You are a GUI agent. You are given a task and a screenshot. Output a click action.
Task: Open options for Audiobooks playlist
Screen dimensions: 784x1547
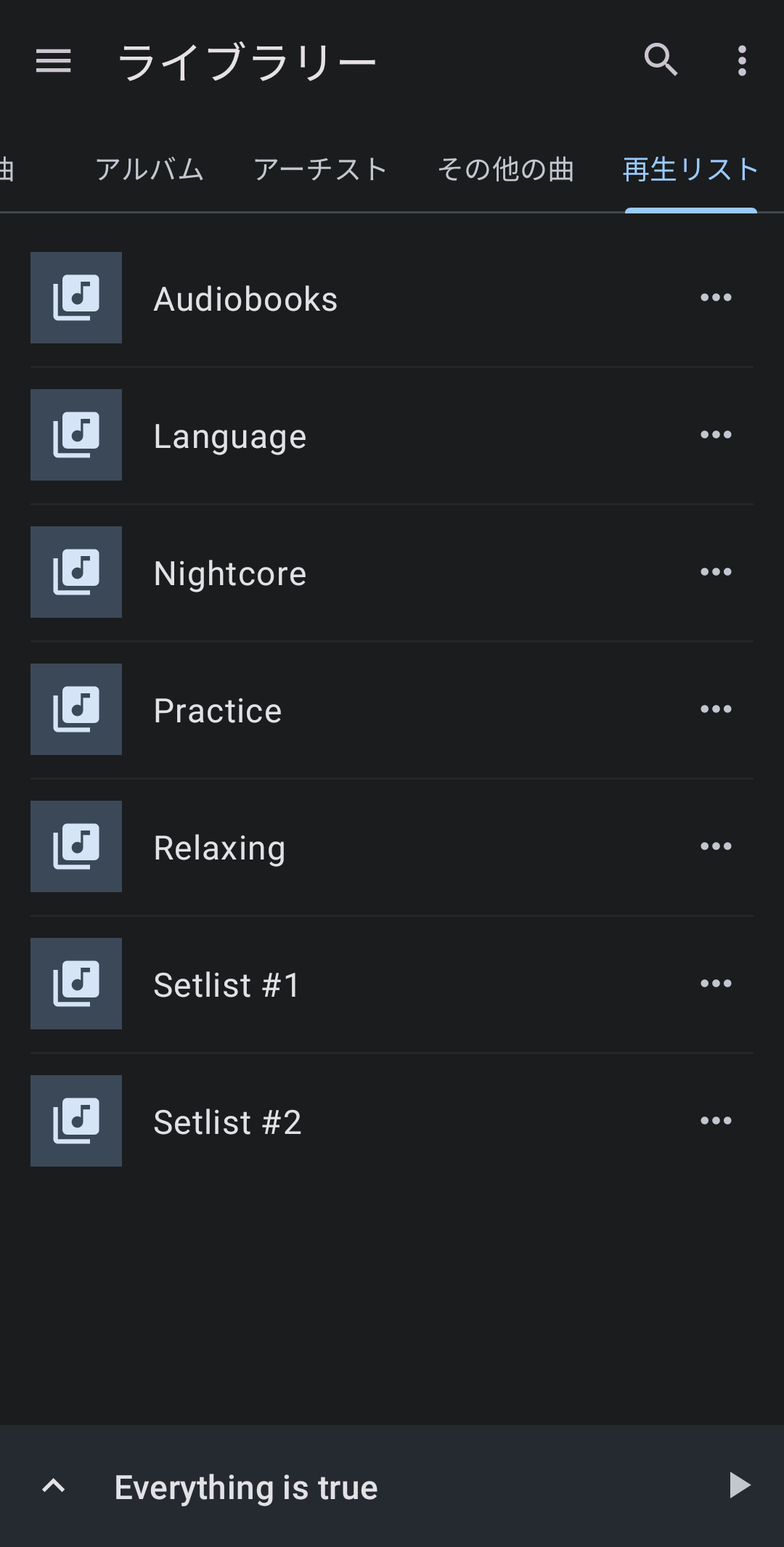(716, 298)
